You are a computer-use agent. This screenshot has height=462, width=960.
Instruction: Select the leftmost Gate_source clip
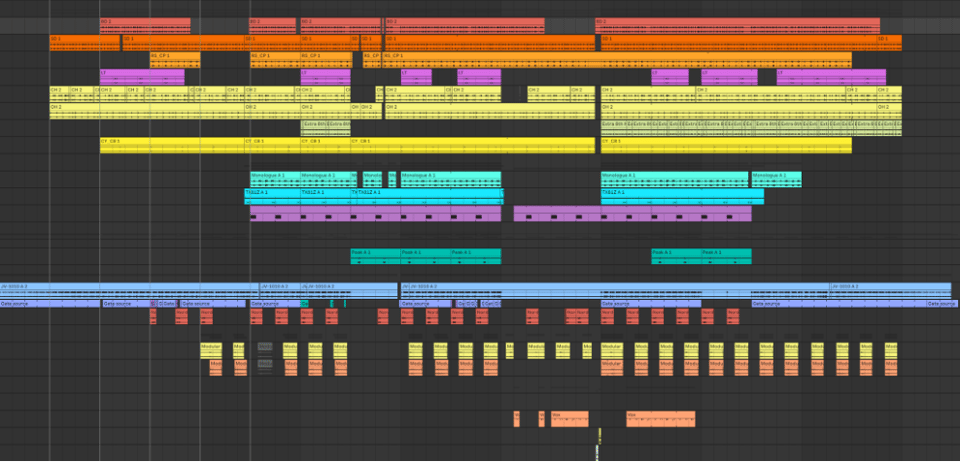tap(50, 303)
